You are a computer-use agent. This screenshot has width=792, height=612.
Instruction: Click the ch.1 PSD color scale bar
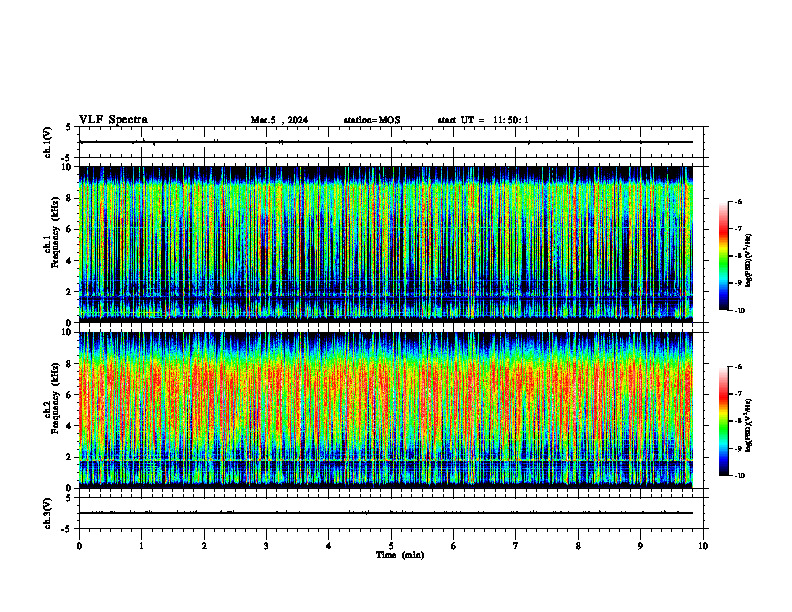[724, 256]
